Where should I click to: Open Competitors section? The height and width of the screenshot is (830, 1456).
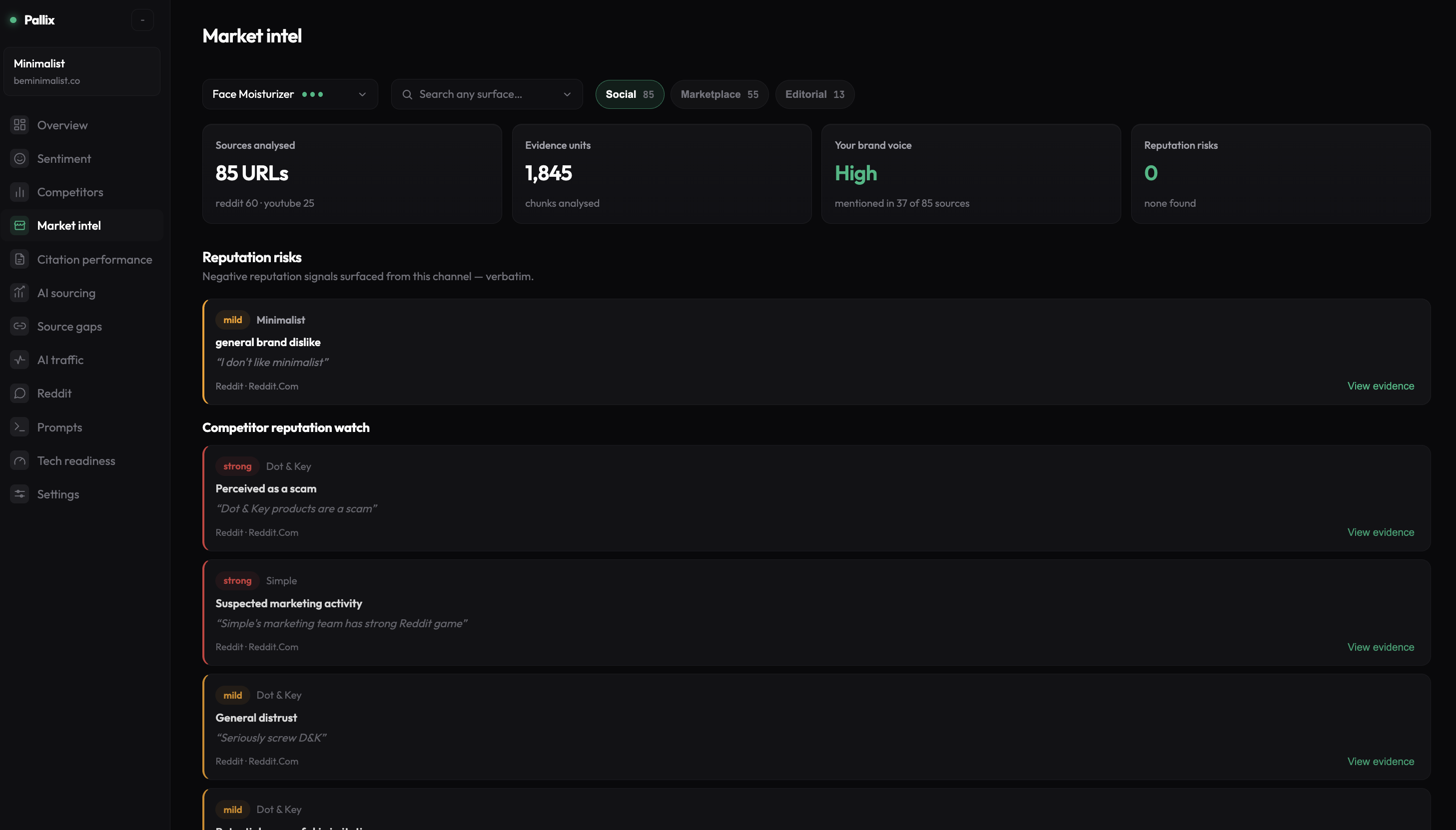(82, 192)
